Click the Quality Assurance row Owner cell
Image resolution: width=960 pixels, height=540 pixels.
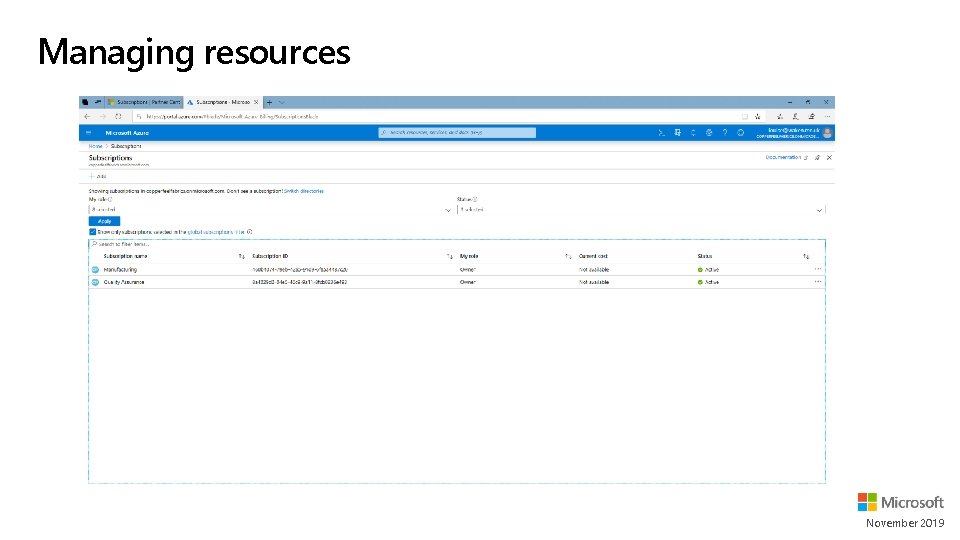point(468,282)
